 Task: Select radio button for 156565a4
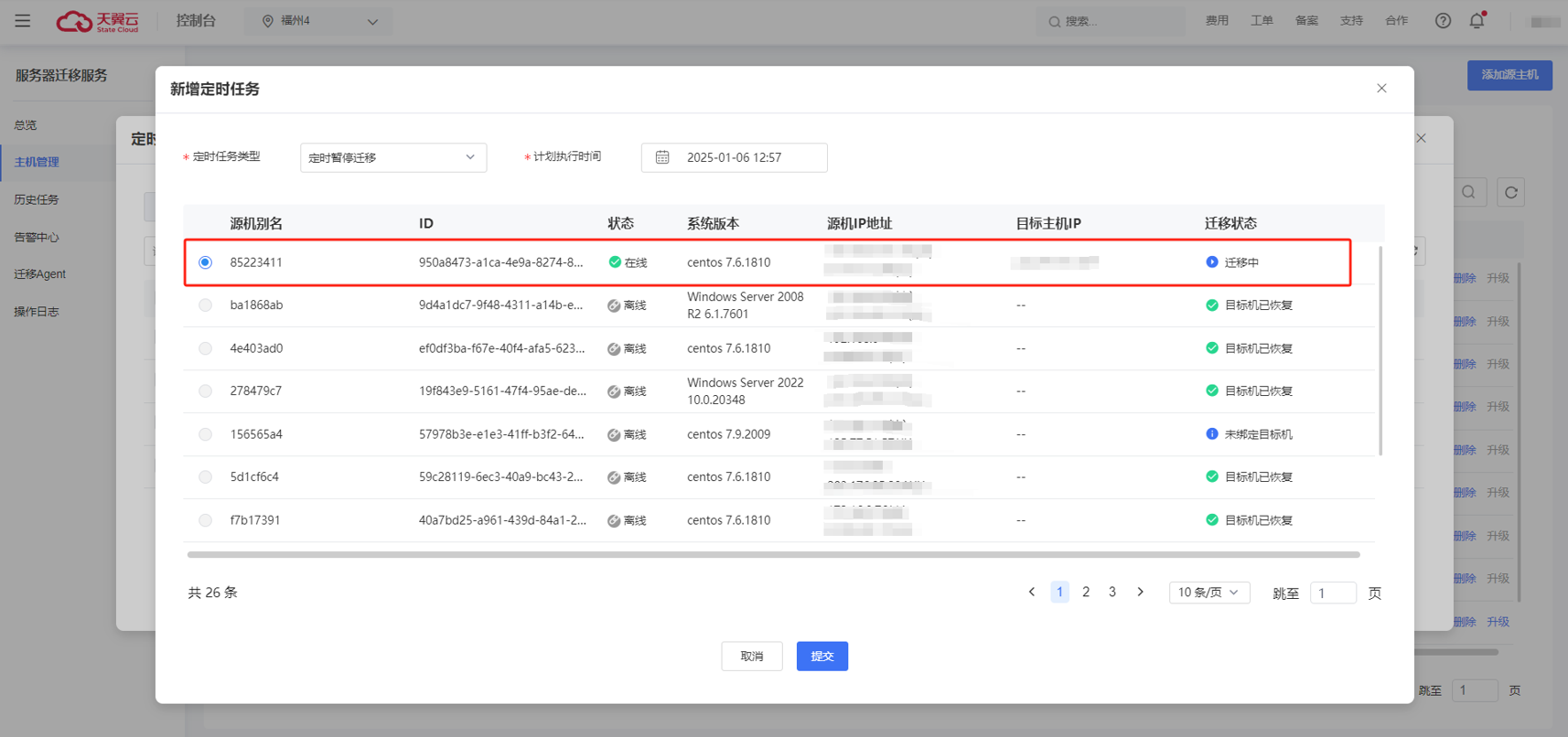click(x=205, y=434)
